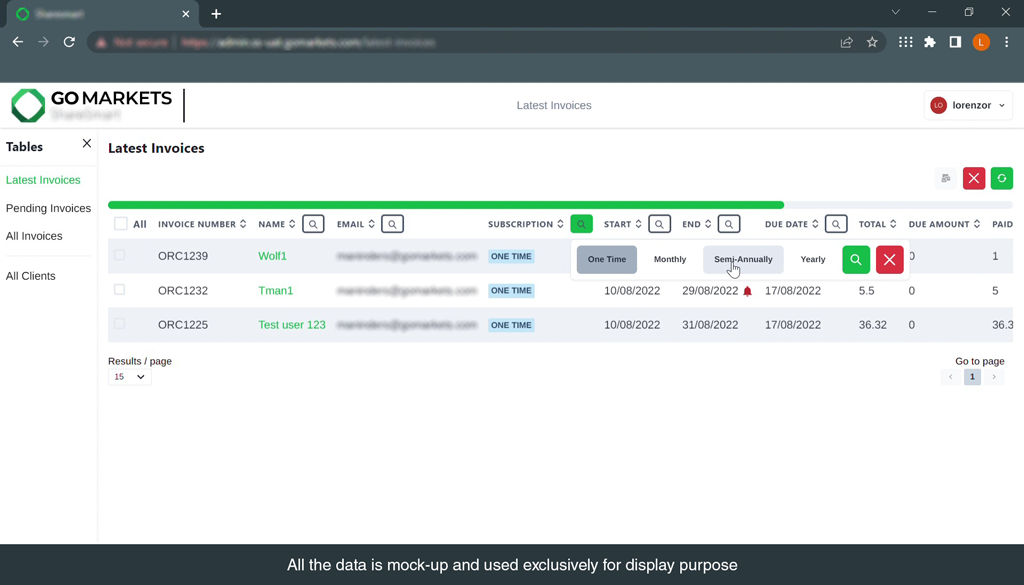
Task: Tick checkbox for invoice ORC1232
Action: (x=120, y=289)
